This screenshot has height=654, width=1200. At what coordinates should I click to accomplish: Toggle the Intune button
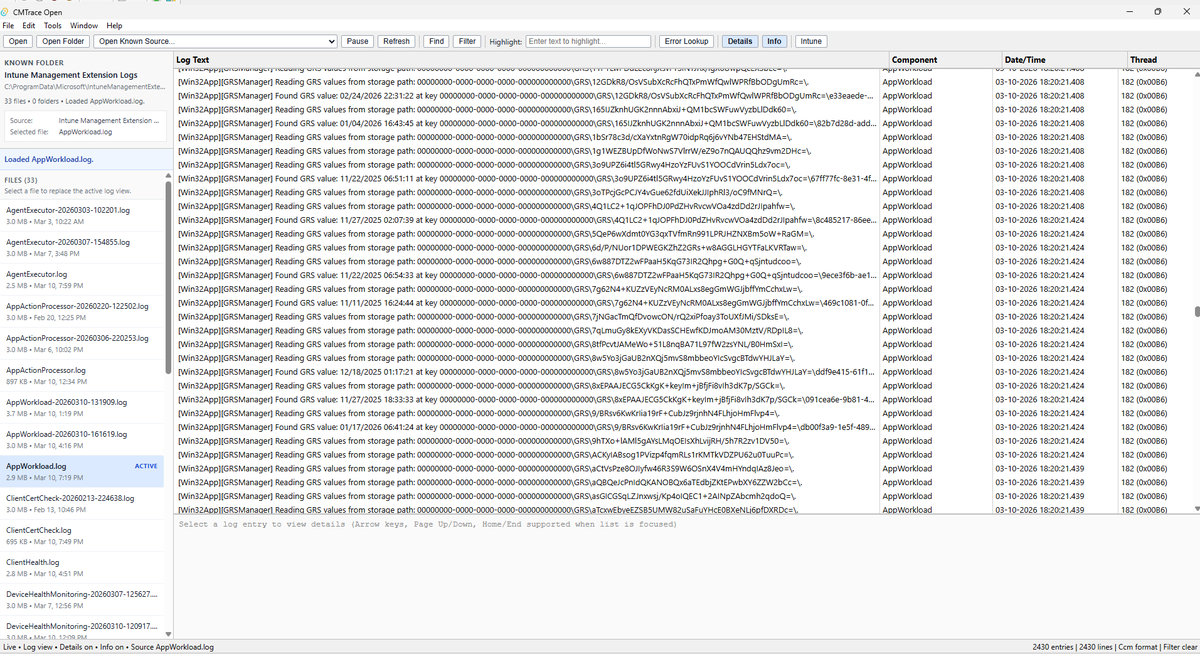(x=811, y=41)
